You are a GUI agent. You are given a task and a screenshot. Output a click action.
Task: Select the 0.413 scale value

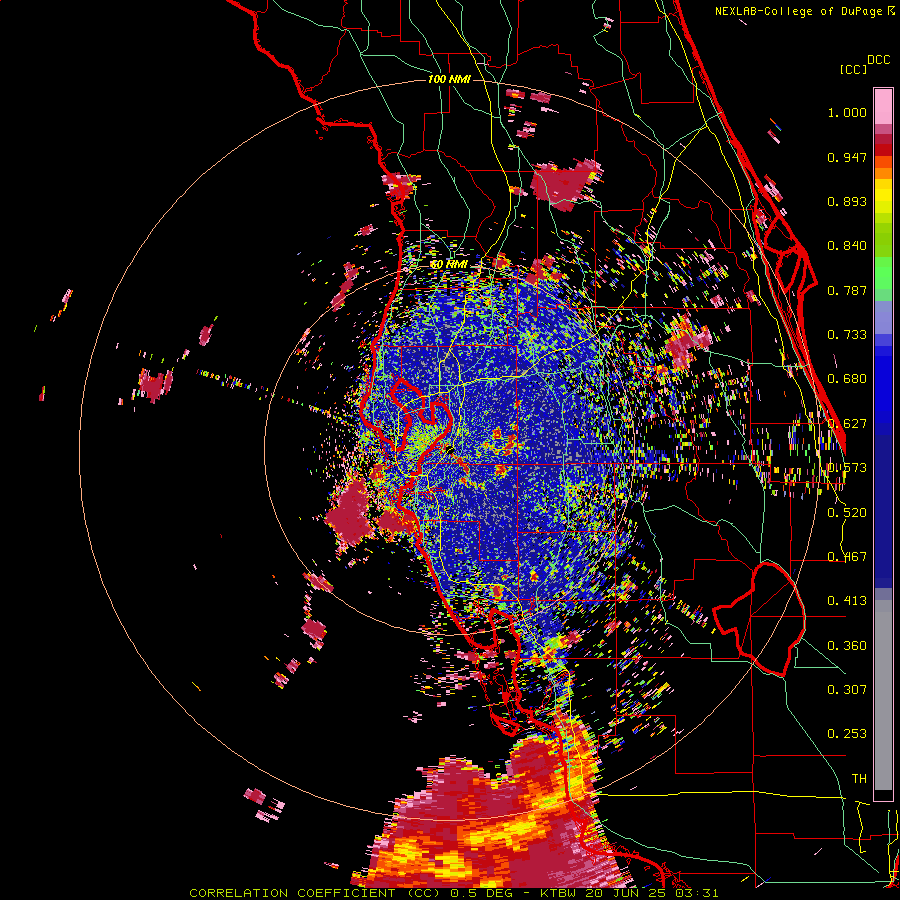[847, 601]
